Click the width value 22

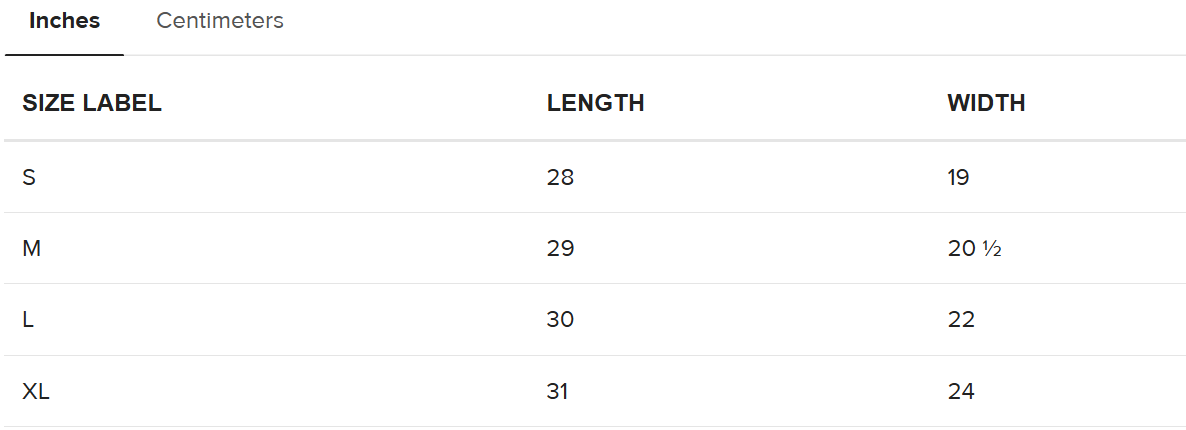[961, 320]
